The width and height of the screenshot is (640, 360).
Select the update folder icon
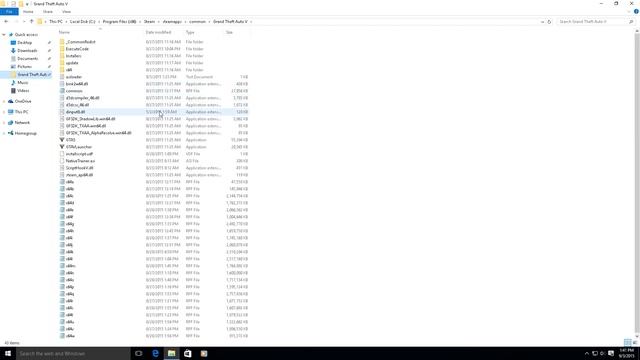(x=62, y=63)
